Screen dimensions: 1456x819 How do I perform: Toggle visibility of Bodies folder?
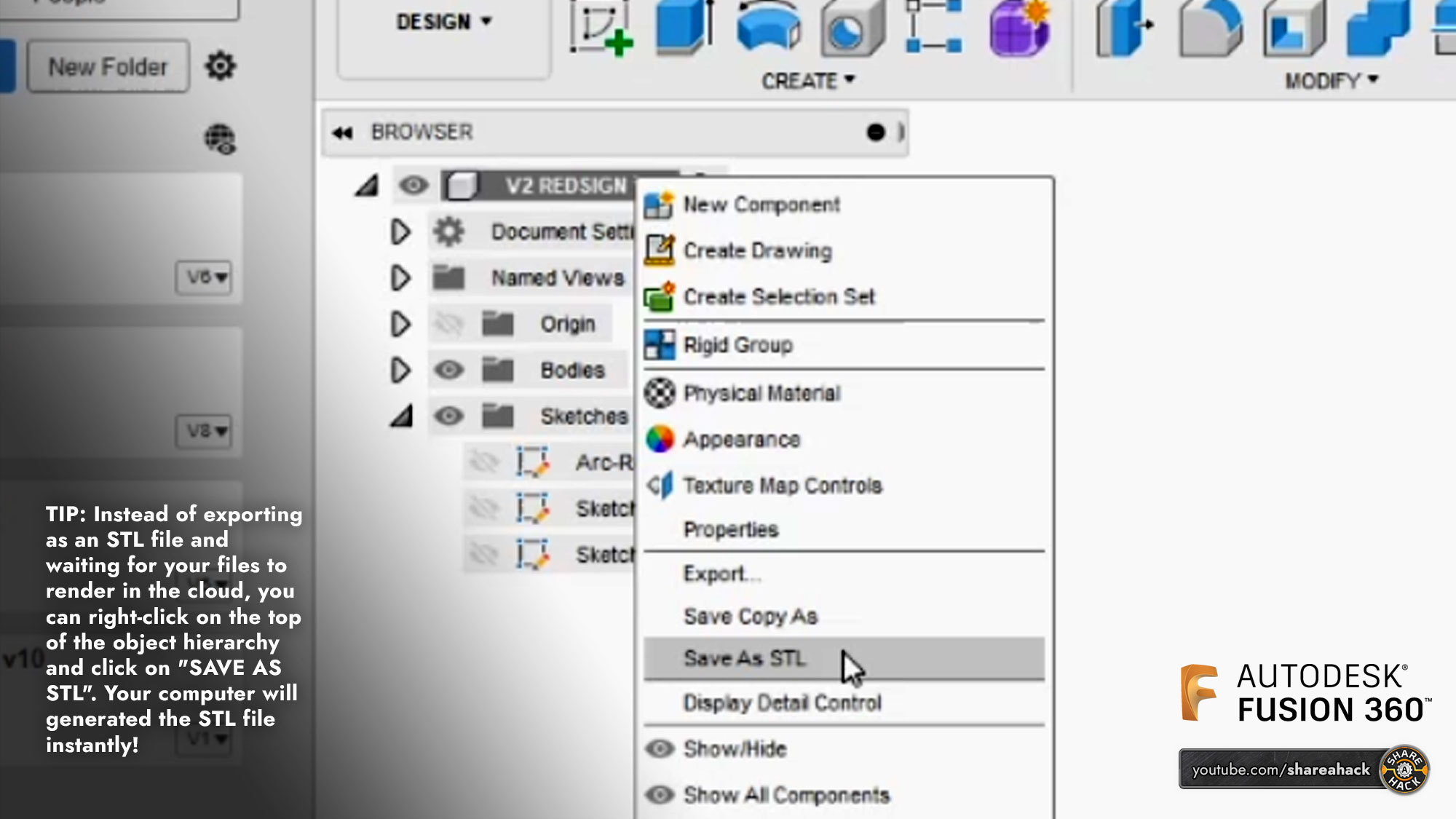pyautogui.click(x=448, y=370)
